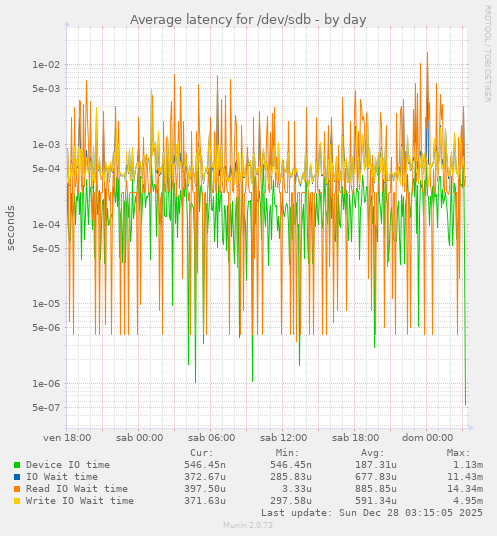Viewport: 497px width, 536px height.
Task: Click the '1e-05' y-axis label
Action: point(46,304)
